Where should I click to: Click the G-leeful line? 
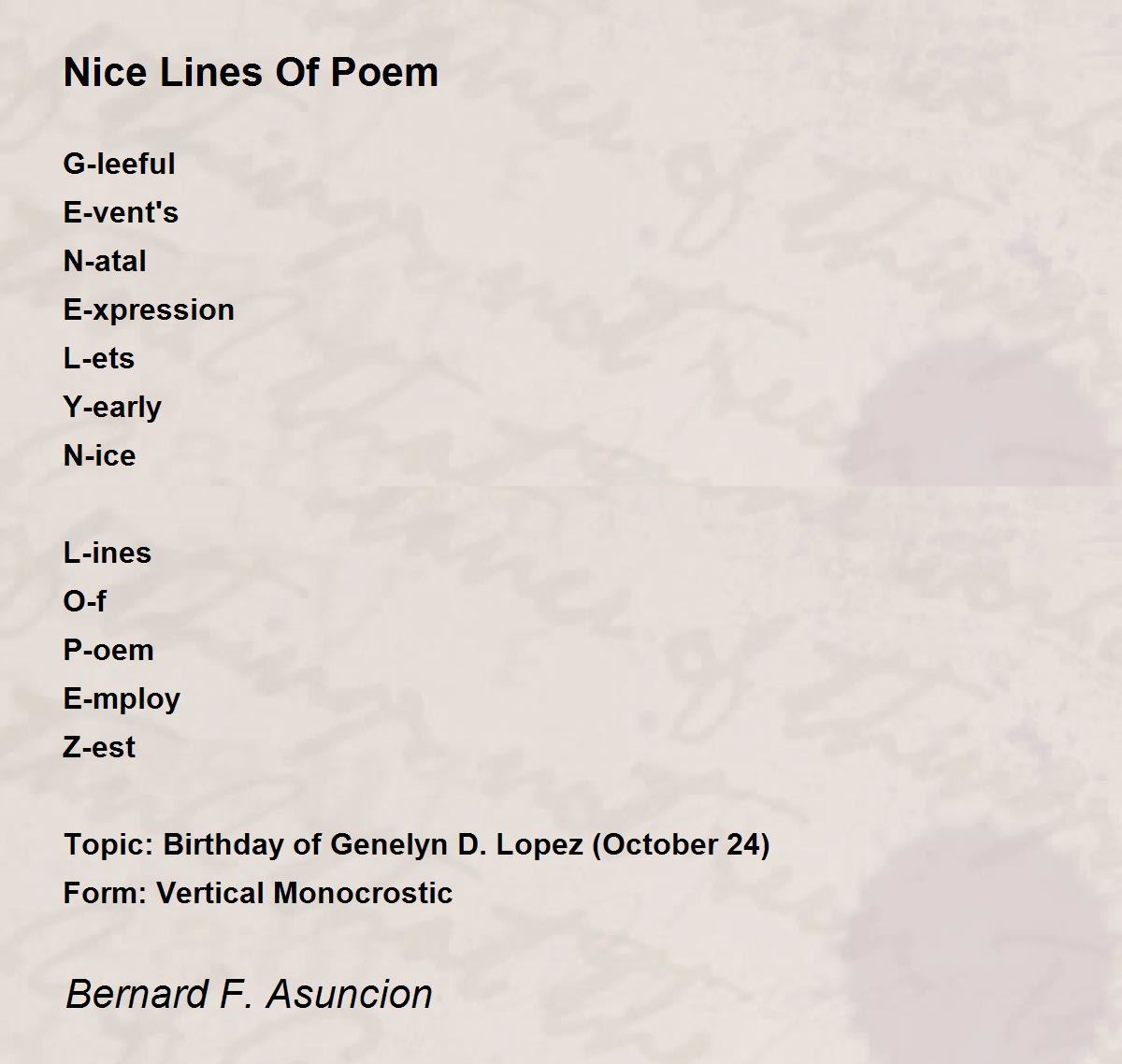click(119, 164)
